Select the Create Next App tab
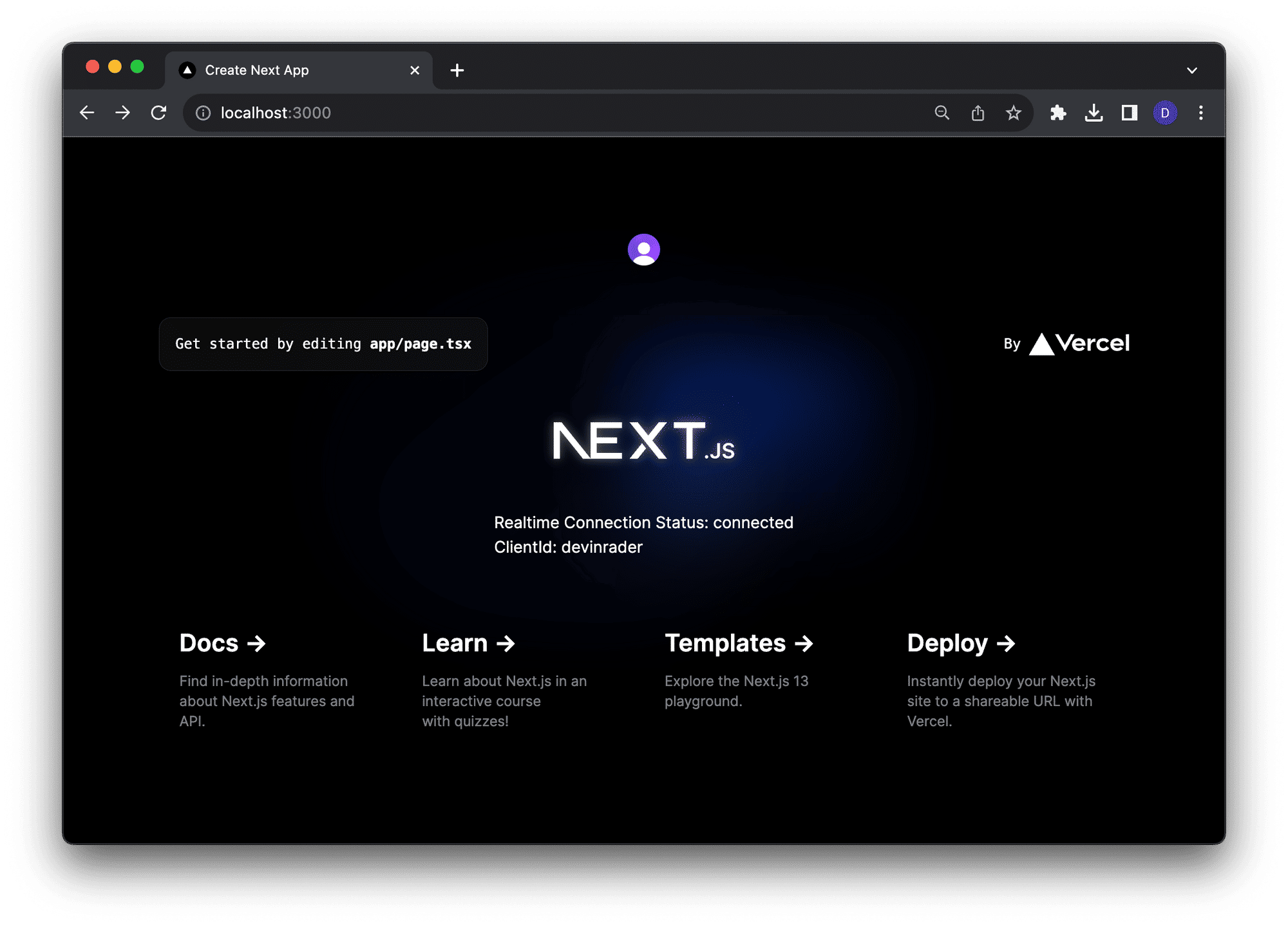The height and width of the screenshot is (927, 1288). coord(299,70)
